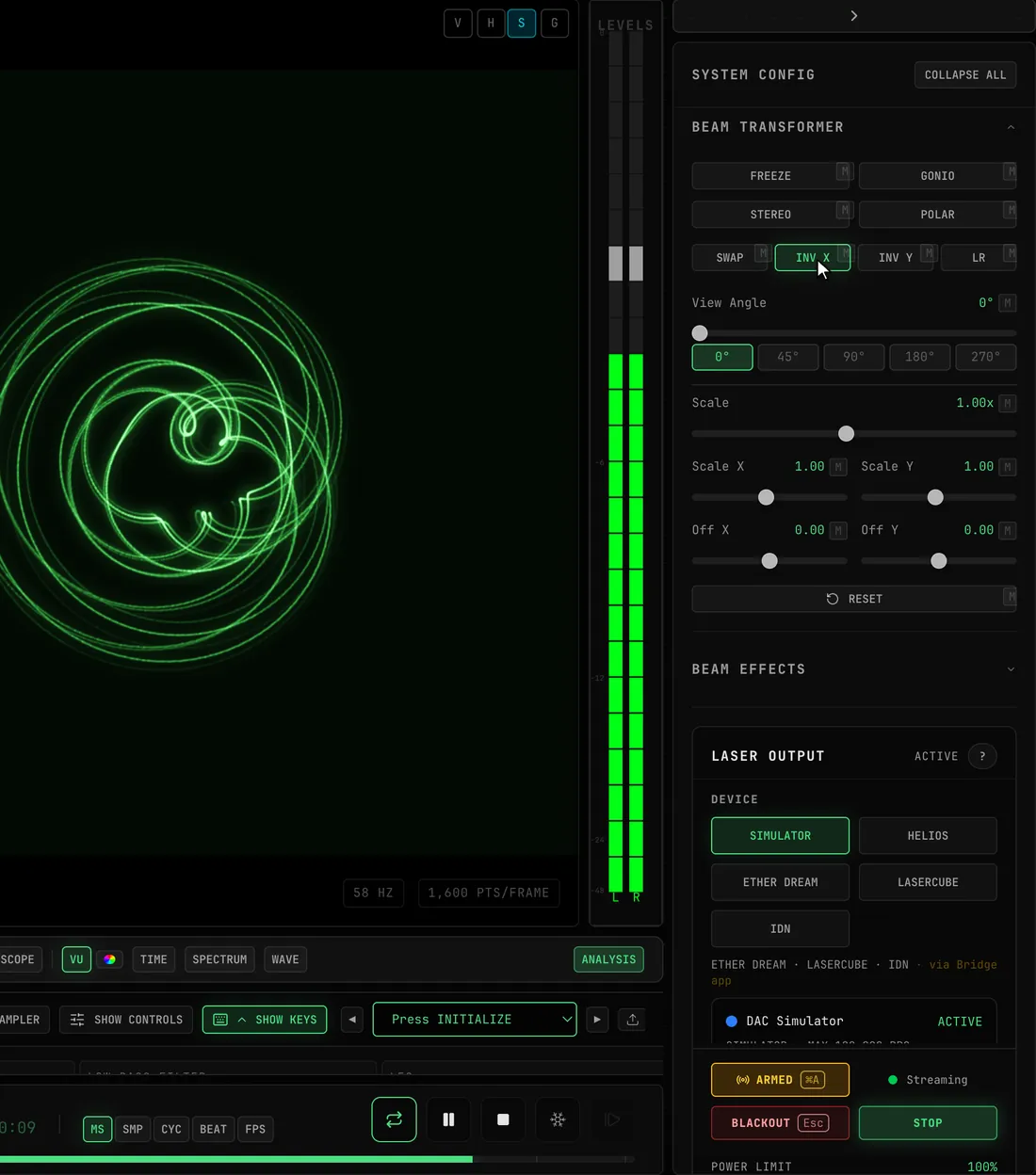Click the M map icon beside Scale Y value

[1008, 467]
